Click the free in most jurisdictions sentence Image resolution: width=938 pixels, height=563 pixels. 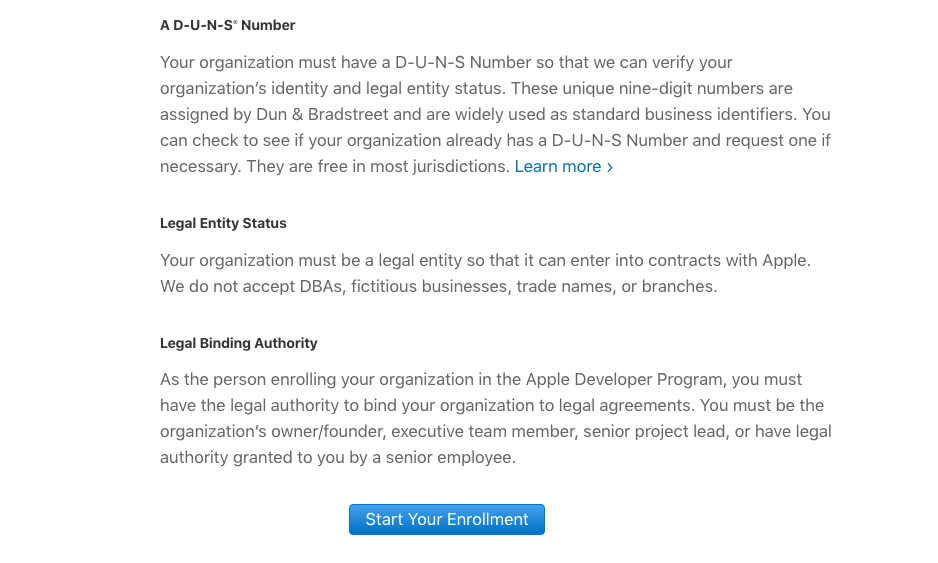[x=377, y=166]
